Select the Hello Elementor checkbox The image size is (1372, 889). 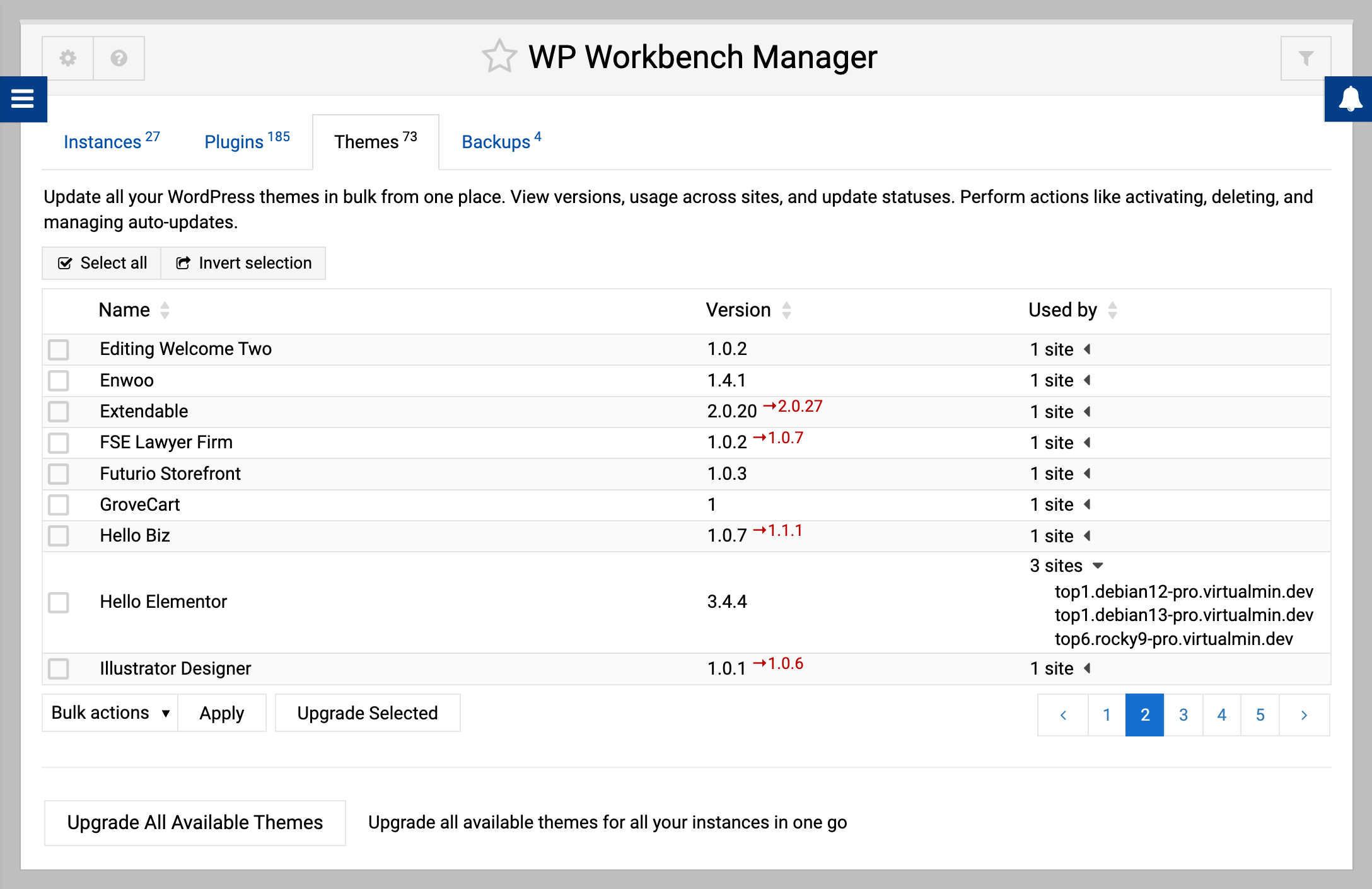coord(59,602)
